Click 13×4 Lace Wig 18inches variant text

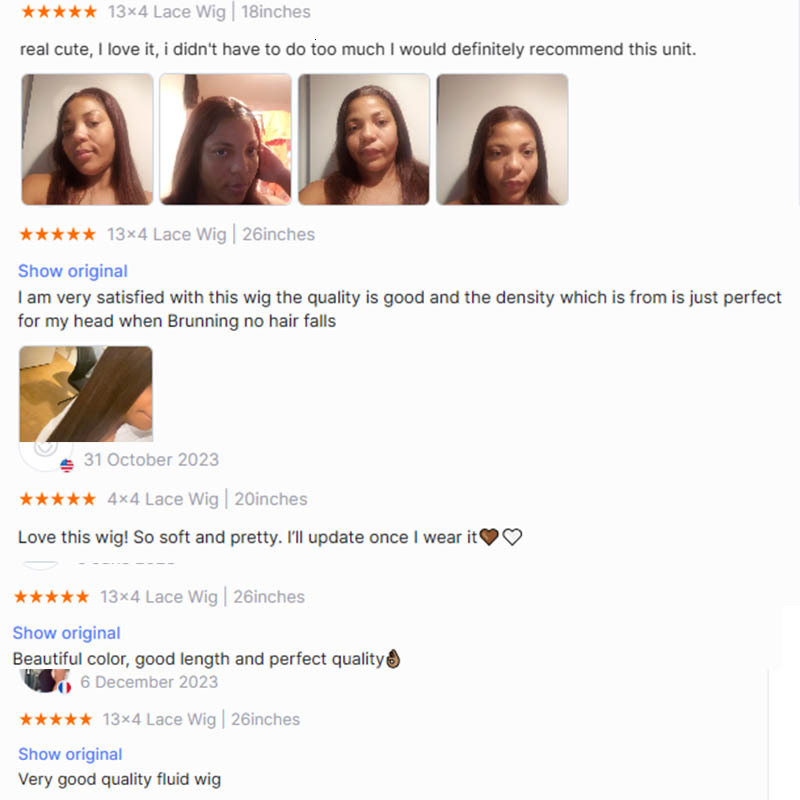coord(209,11)
